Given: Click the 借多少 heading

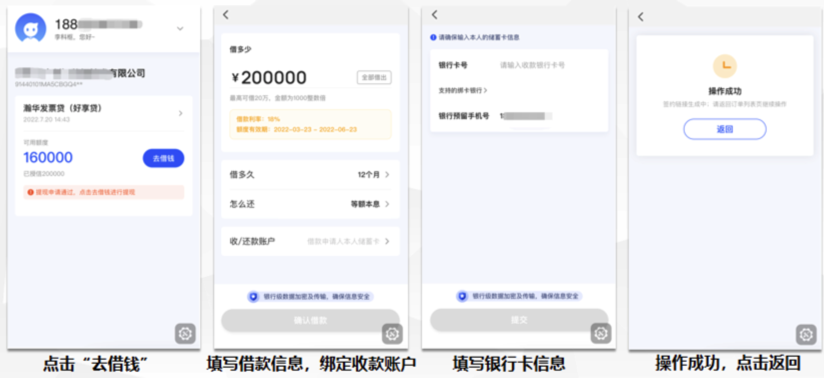Looking at the screenshot, I should click(241, 49).
